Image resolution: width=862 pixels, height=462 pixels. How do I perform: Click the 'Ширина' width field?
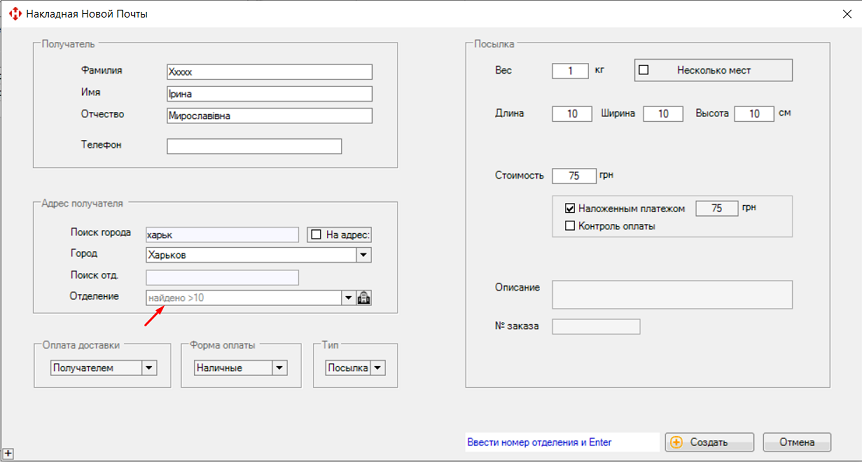[663, 114]
